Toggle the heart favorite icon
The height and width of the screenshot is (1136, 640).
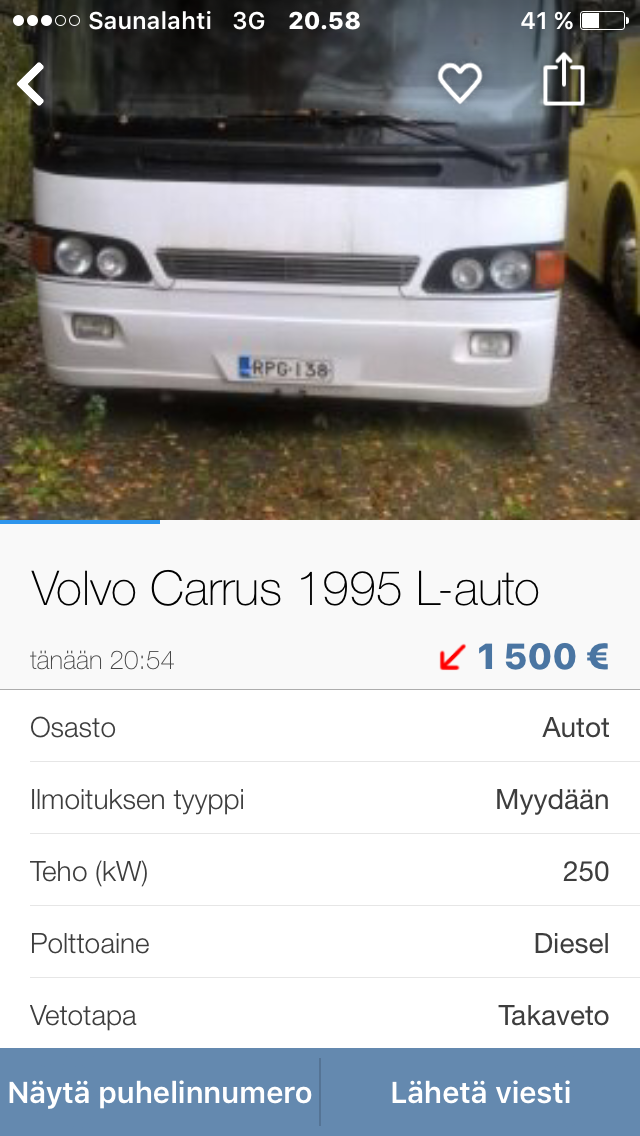point(460,83)
